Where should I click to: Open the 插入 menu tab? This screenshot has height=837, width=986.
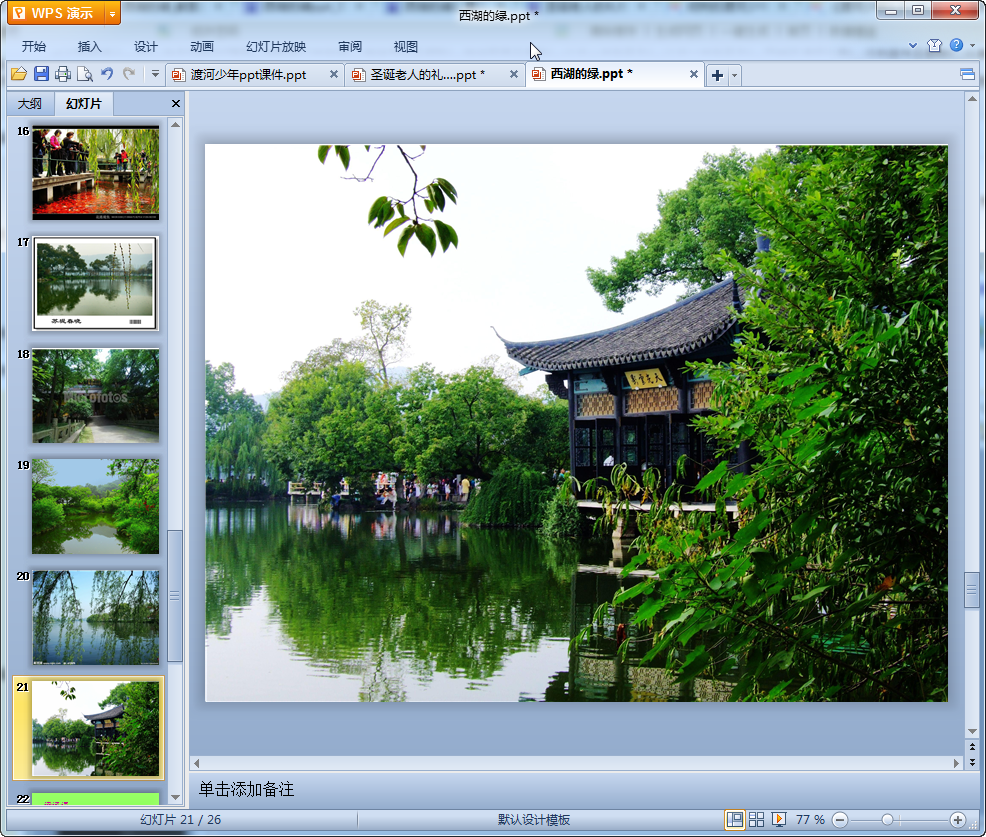89,47
